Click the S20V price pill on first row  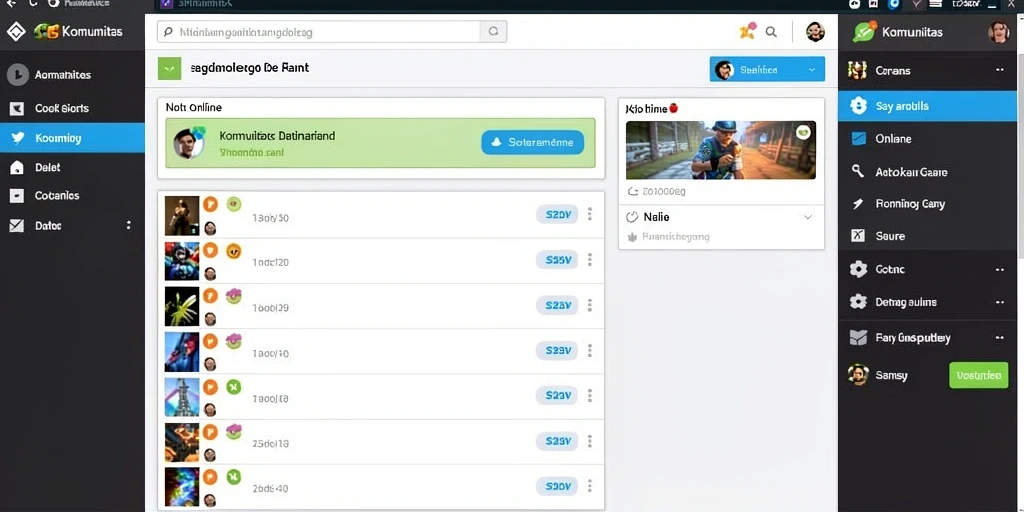(557, 214)
